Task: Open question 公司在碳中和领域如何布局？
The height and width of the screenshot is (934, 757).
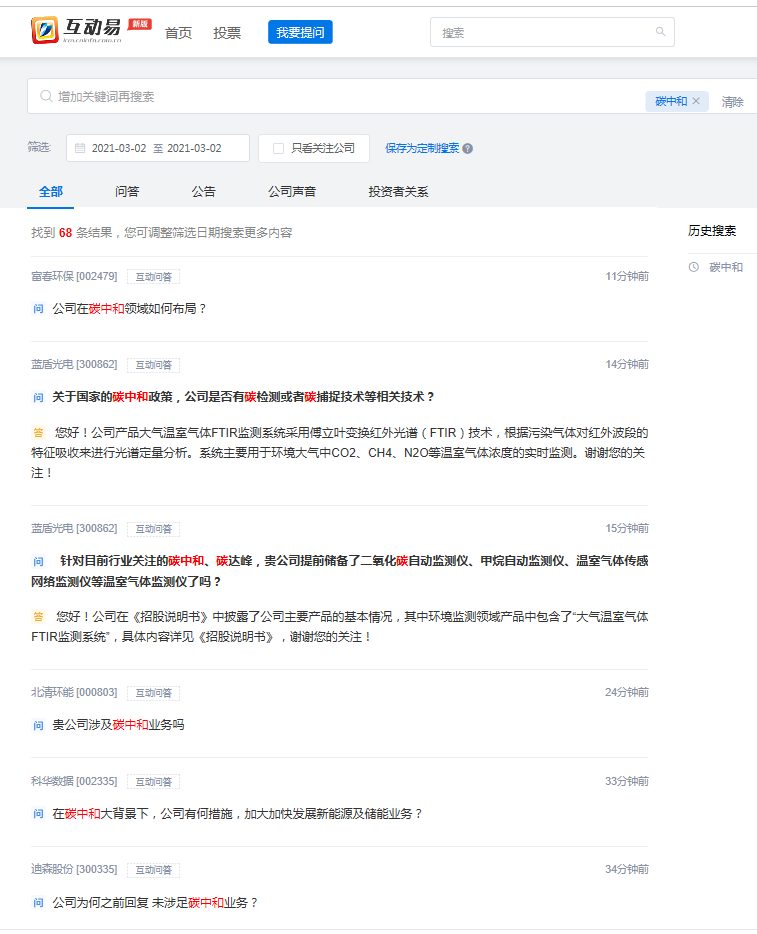Action: tap(130, 309)
